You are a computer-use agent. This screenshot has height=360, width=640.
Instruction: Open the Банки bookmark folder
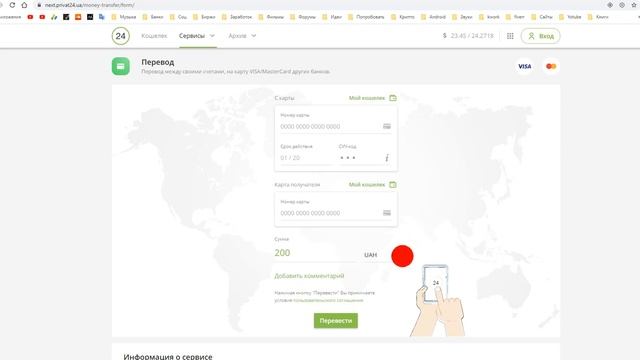coord(153,17)
